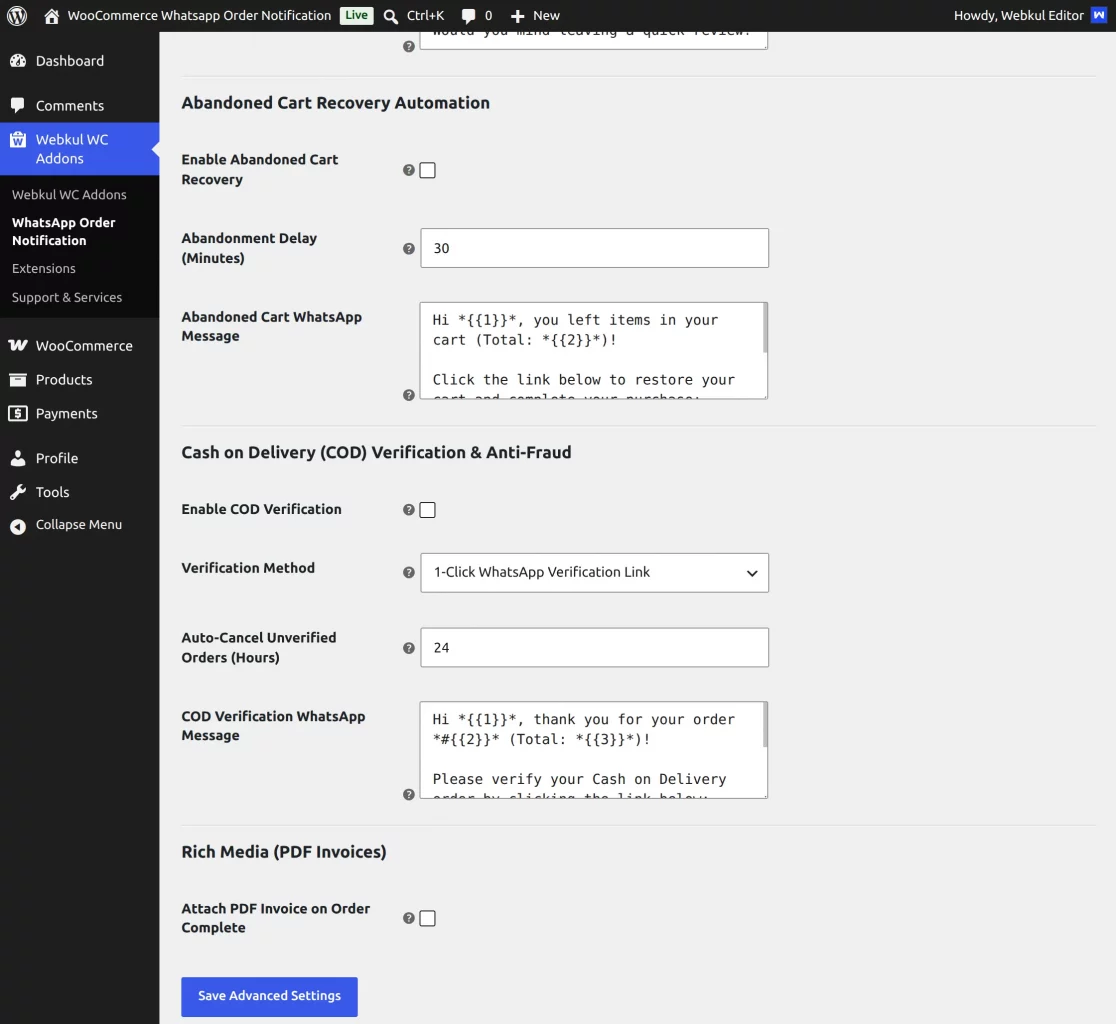Click the WooCommerce logo icon in sidebar
1116x1024 pixels.
18,345
